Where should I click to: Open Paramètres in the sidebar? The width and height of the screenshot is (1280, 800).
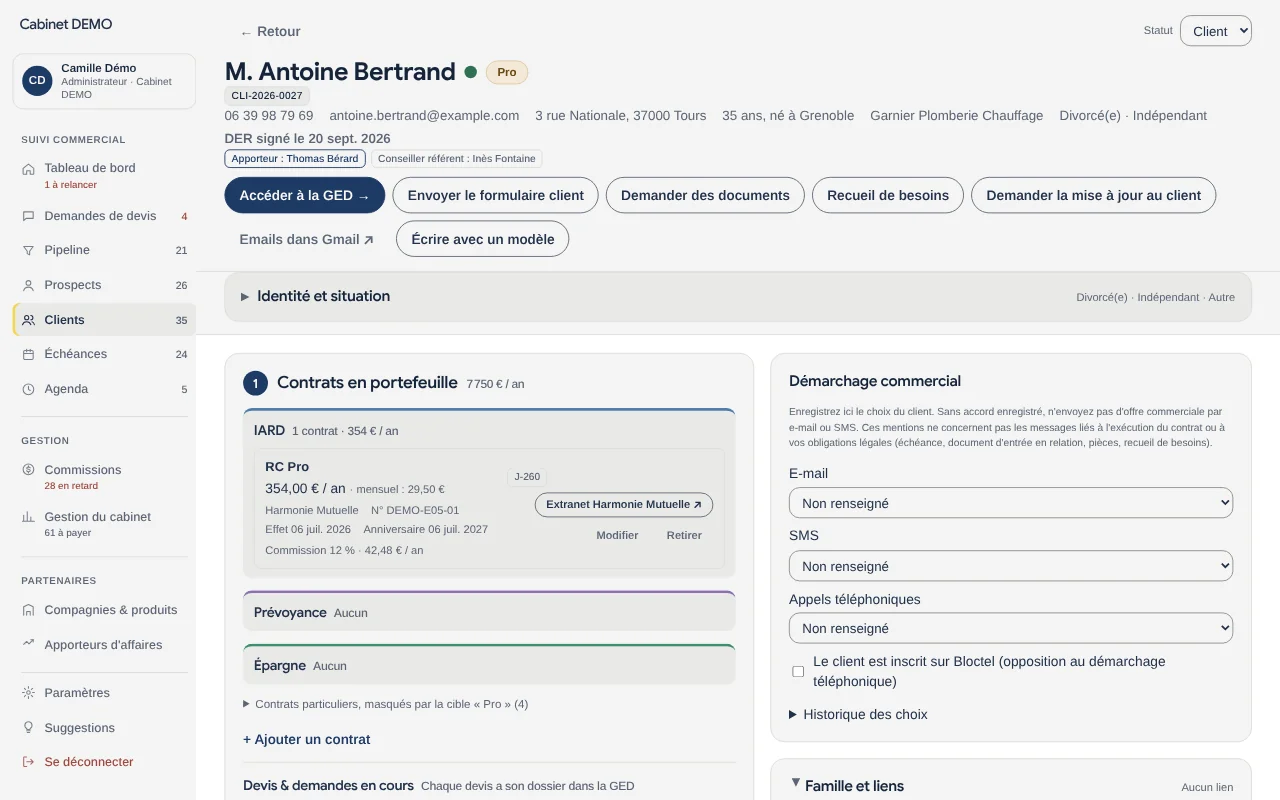point(104,693)
